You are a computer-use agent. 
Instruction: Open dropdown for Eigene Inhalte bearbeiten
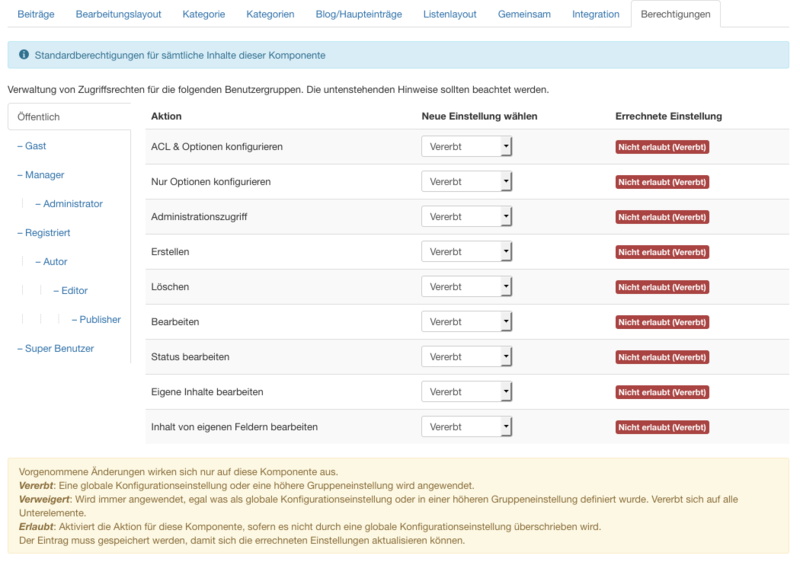point(466,392)
